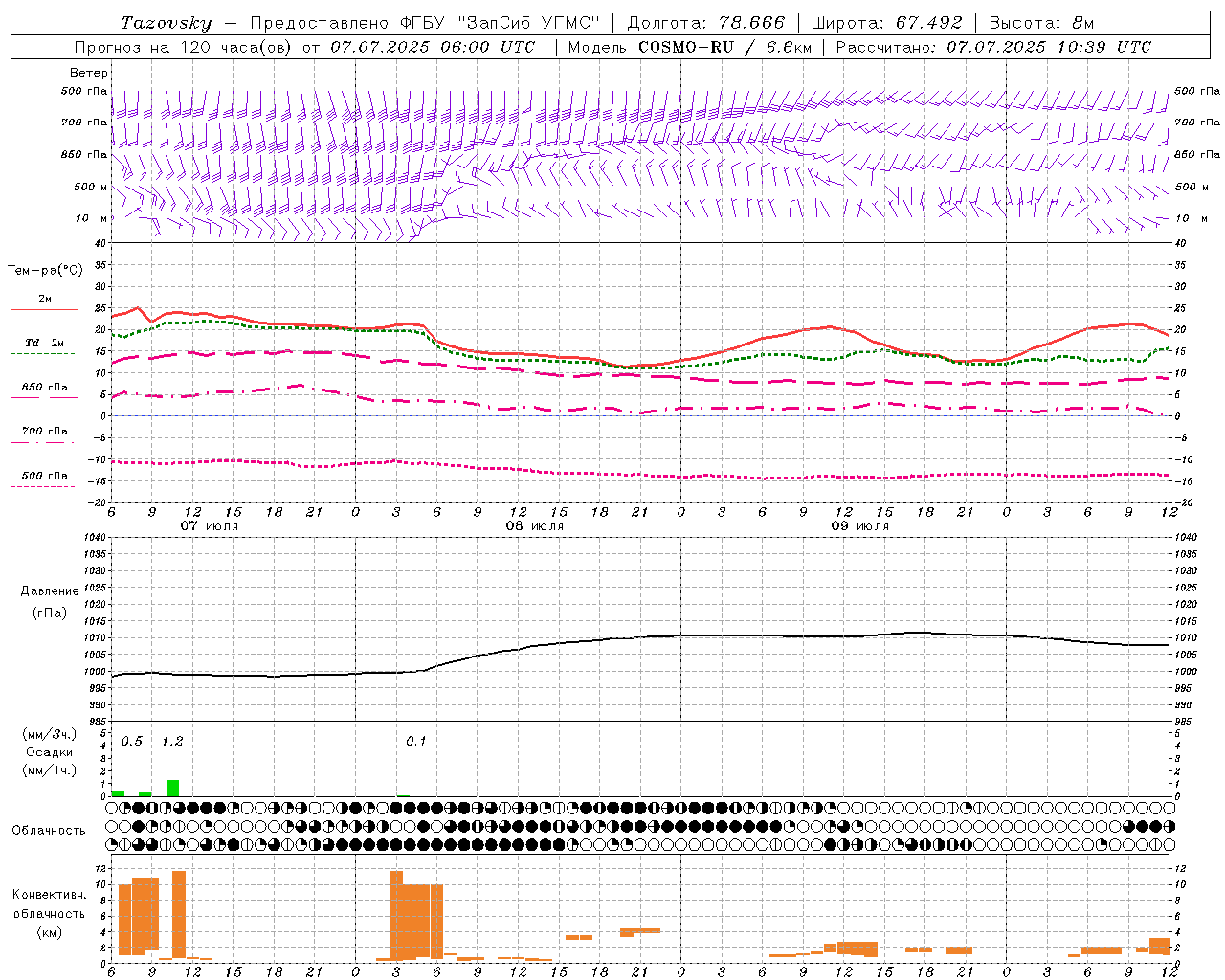The height and width of the screenshot is (980, 1225).
Task: Click the Долгота: 78.666 value
Action: click(x=705, y=23)
